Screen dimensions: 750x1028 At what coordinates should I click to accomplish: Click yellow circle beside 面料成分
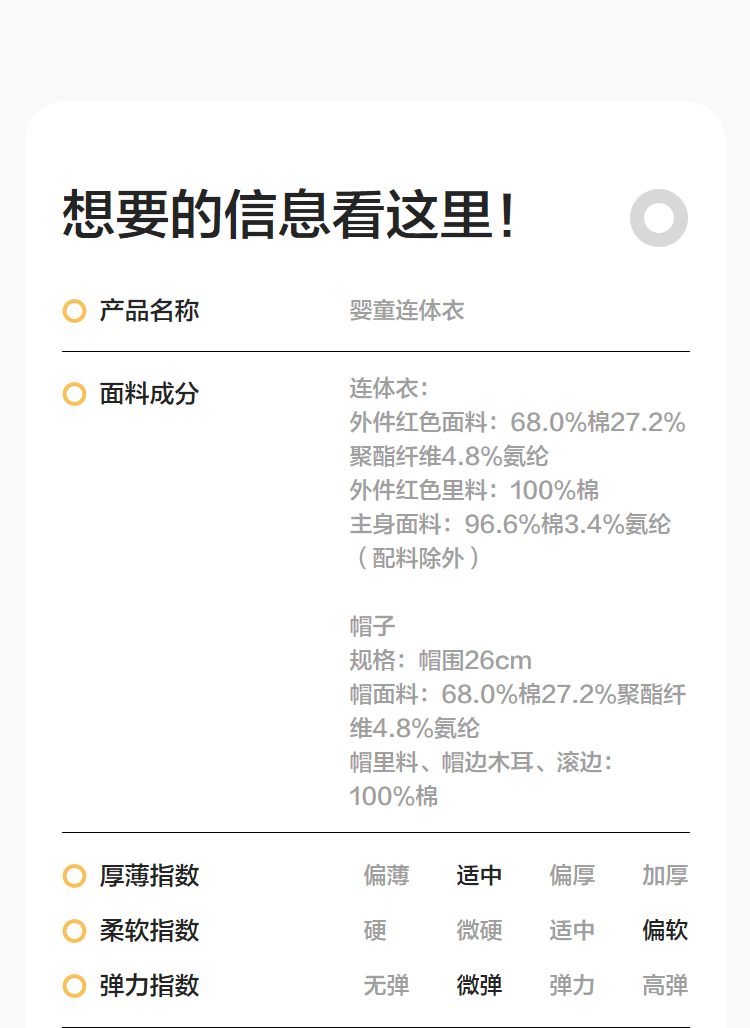point(74,394)
